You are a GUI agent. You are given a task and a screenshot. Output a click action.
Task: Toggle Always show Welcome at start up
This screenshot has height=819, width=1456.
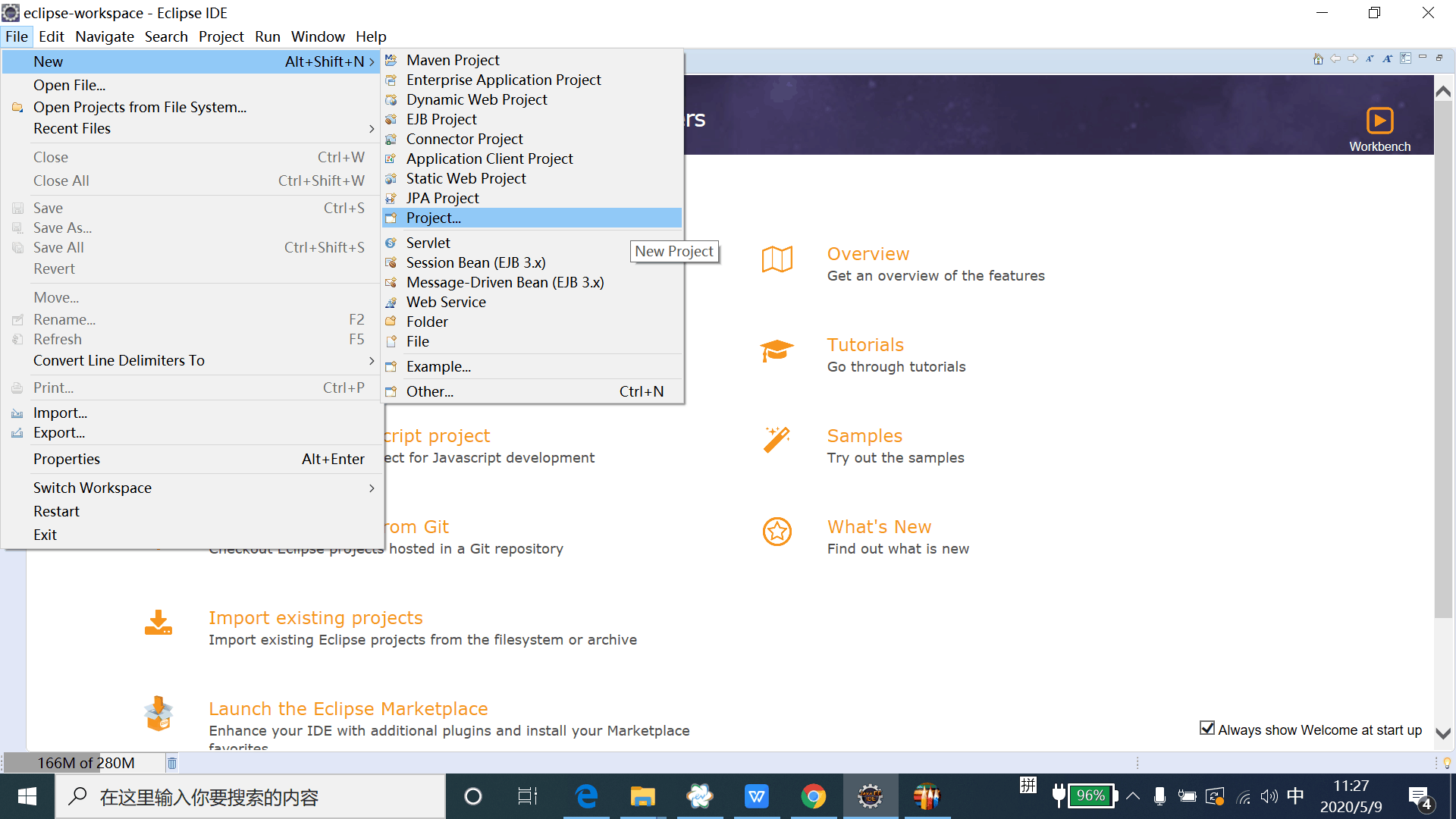(1207, 729)
